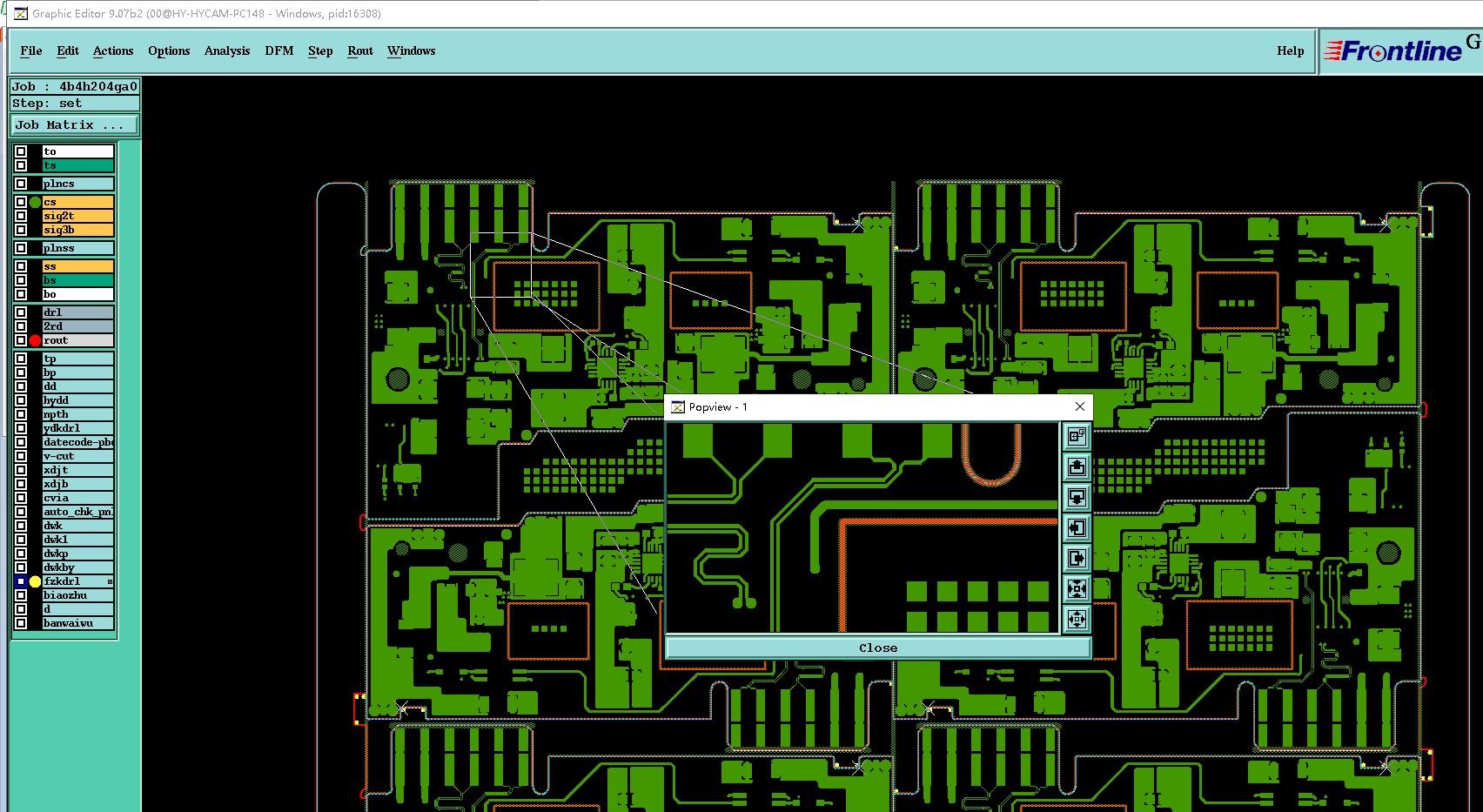Open the Help menu
This screenshot has height=812, width=1483.
pyautogui.click(x=1291, y=50)
